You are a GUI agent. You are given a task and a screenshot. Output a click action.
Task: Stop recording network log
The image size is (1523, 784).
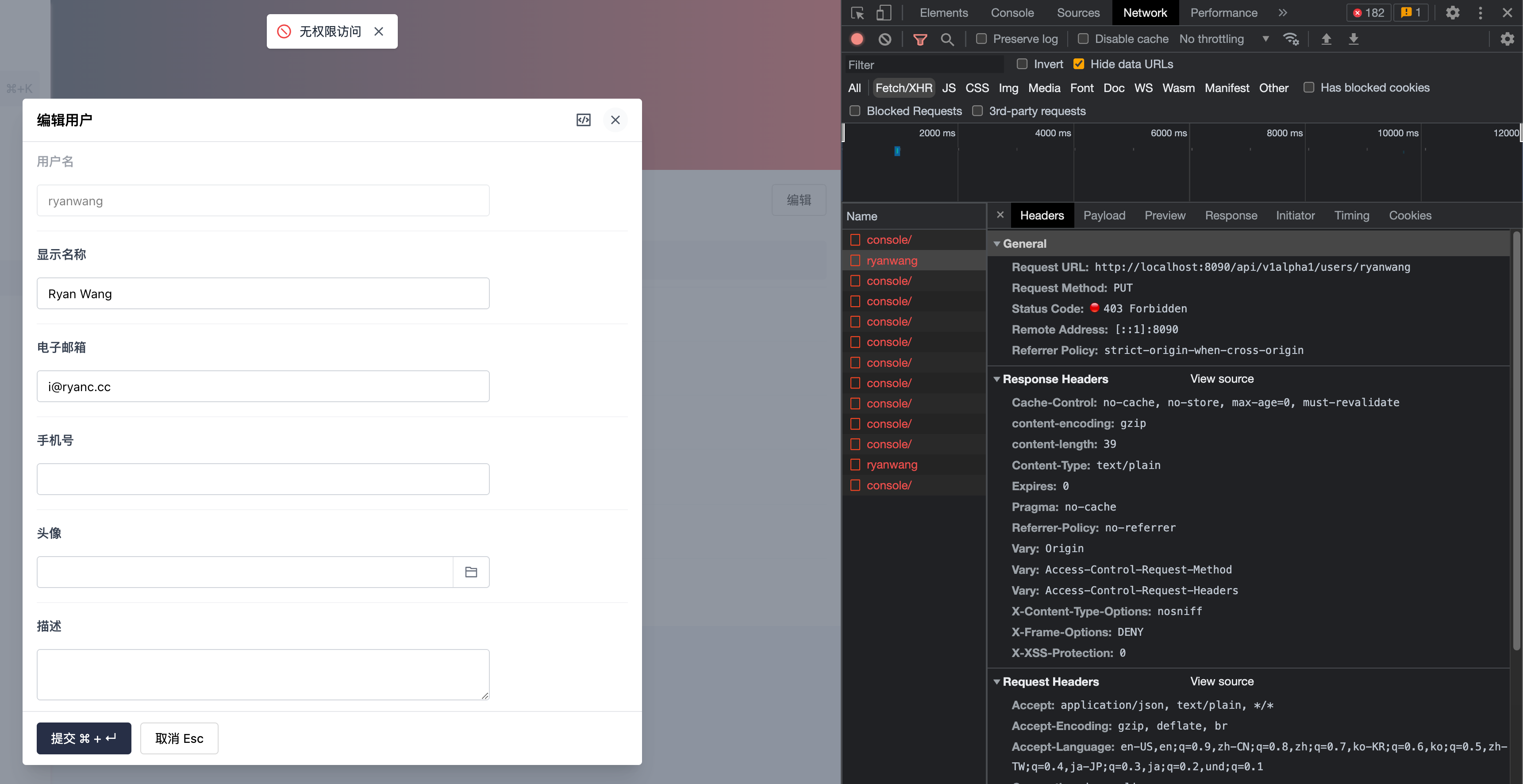pyautogui.click(x=857, y=39)
